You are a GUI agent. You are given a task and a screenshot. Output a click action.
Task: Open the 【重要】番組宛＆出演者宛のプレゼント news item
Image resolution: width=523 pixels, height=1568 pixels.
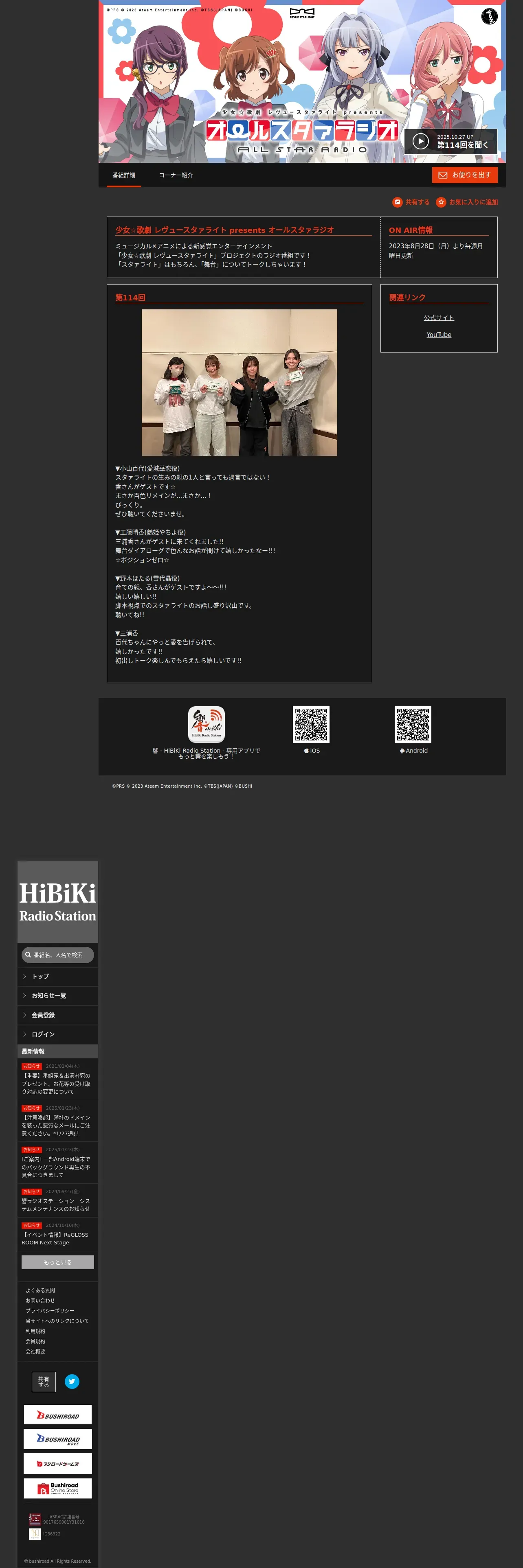click(57, 1084)
